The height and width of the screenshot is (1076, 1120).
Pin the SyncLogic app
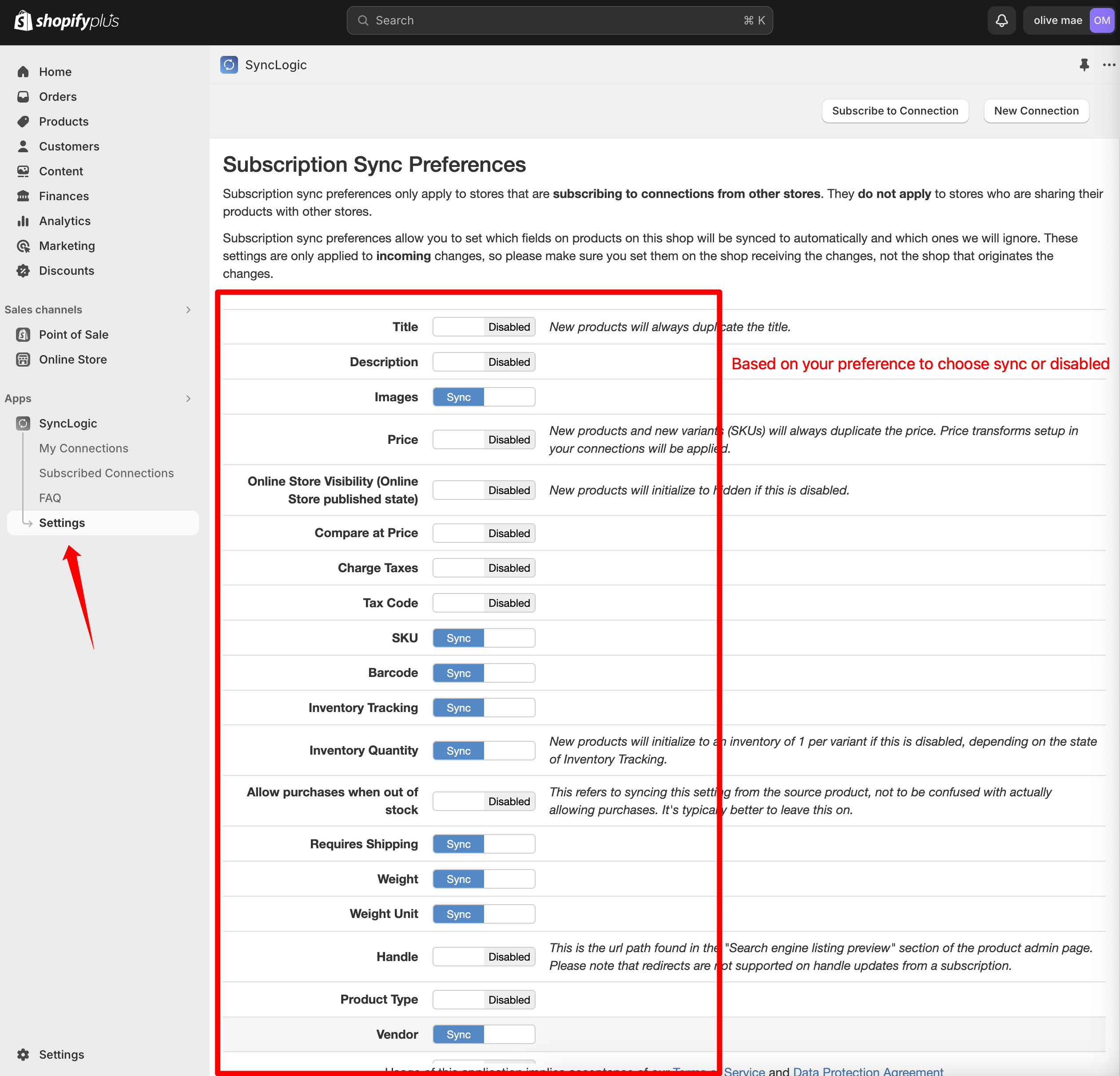point(1084,64)
